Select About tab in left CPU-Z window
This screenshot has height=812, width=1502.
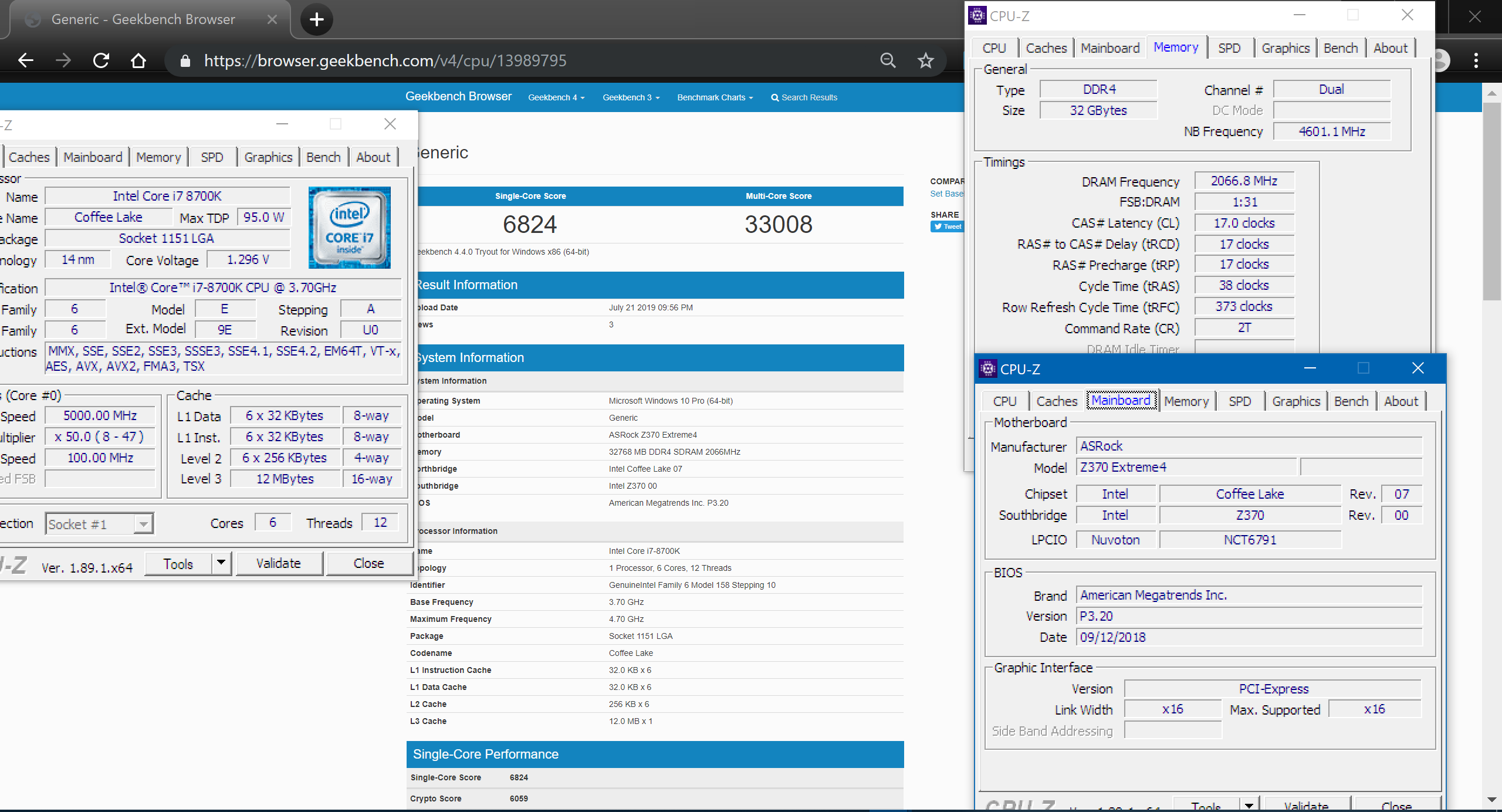coord(373,157)
